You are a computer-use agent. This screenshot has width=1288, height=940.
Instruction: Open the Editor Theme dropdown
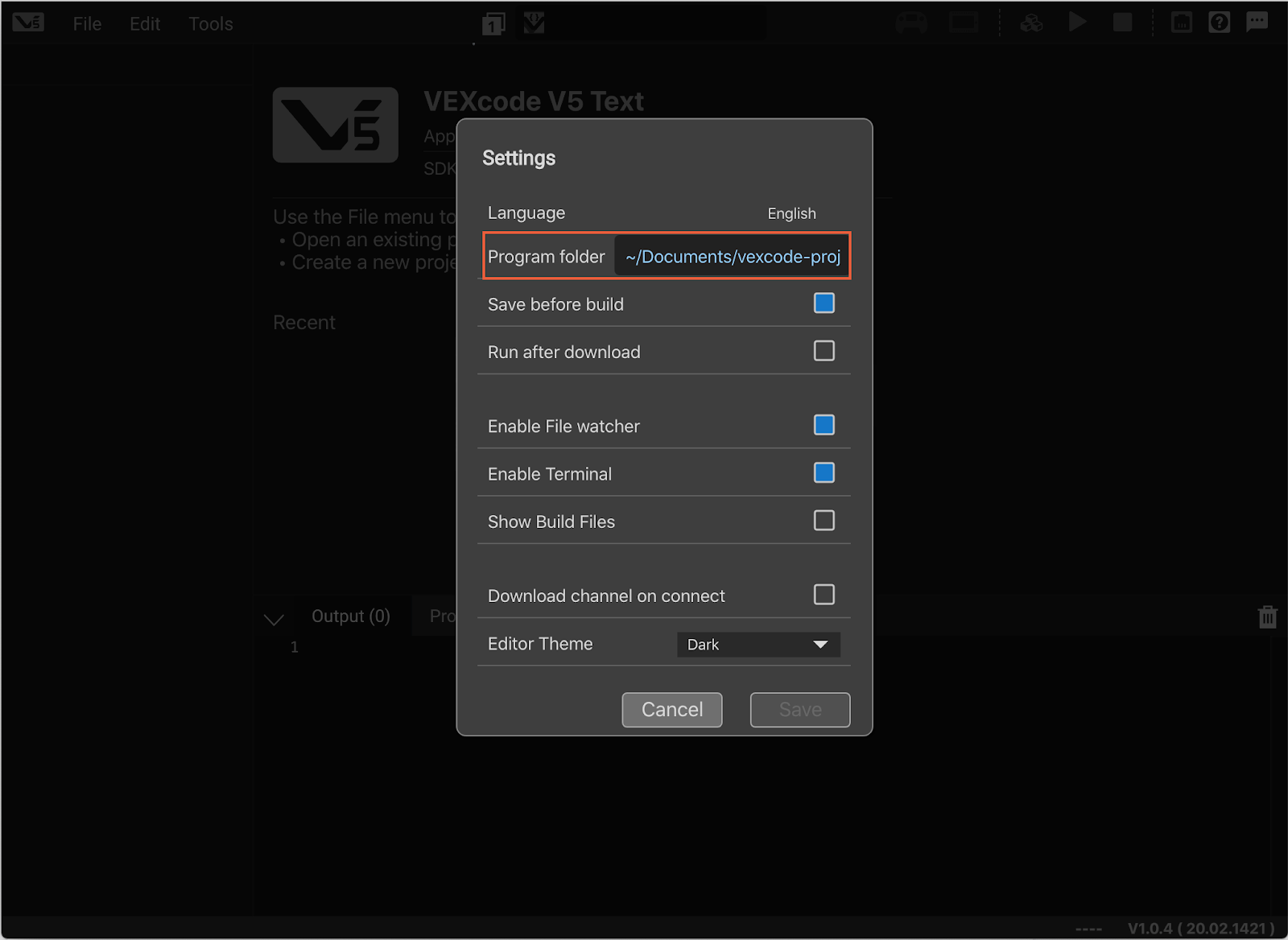(x=758, y=644)
